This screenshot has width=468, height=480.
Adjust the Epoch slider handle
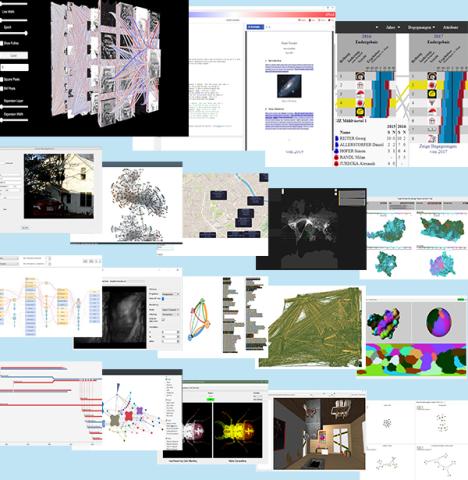click(26, 33)
